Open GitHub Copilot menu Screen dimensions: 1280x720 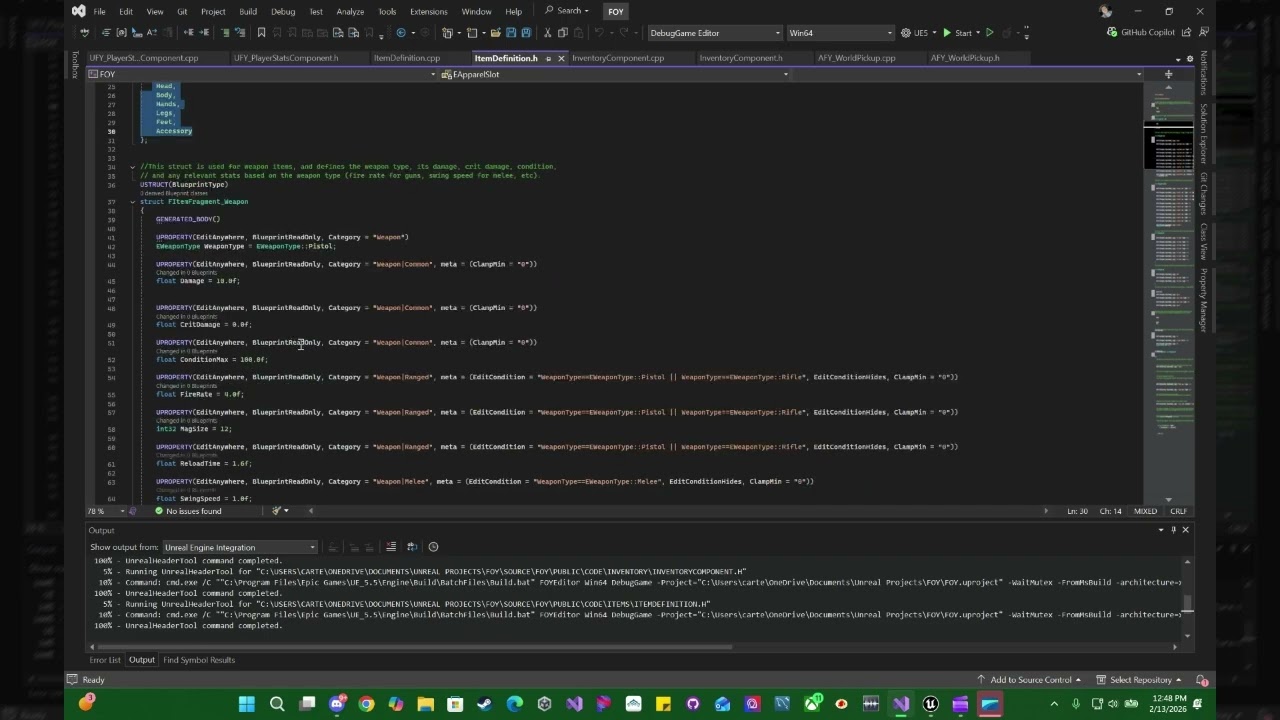(1141, 32)
